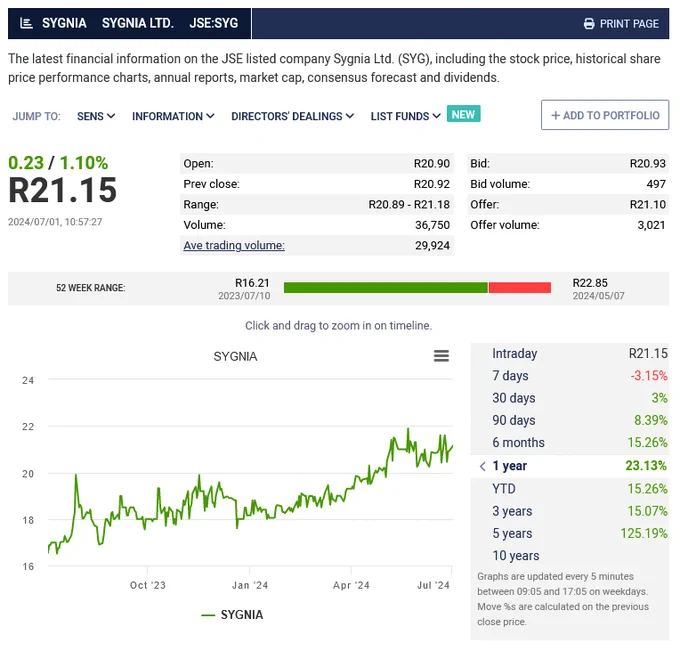
Task: Click the chart title SYGNIA
Action: tap(235, 357)
